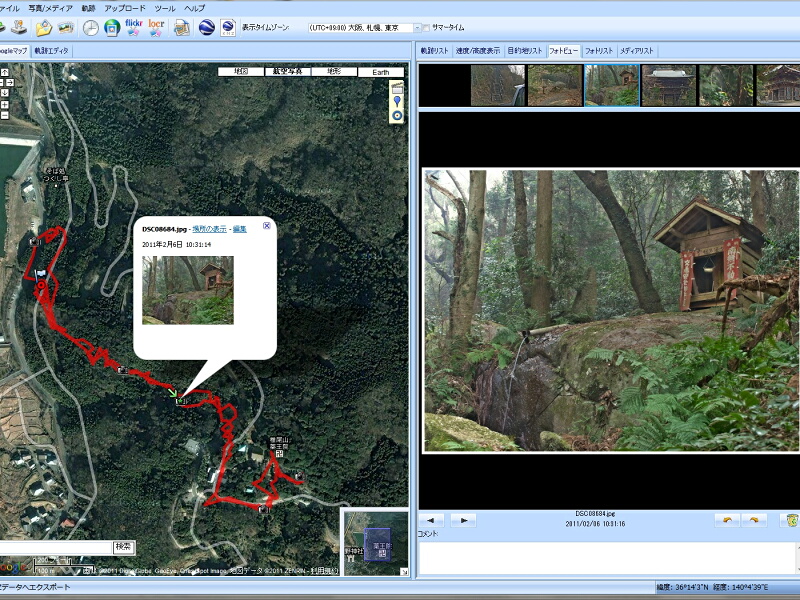Viewport: 800px width, 600px height.
Task: Toggle the サマータイム checkbox
Action: (x=427, y=28)
